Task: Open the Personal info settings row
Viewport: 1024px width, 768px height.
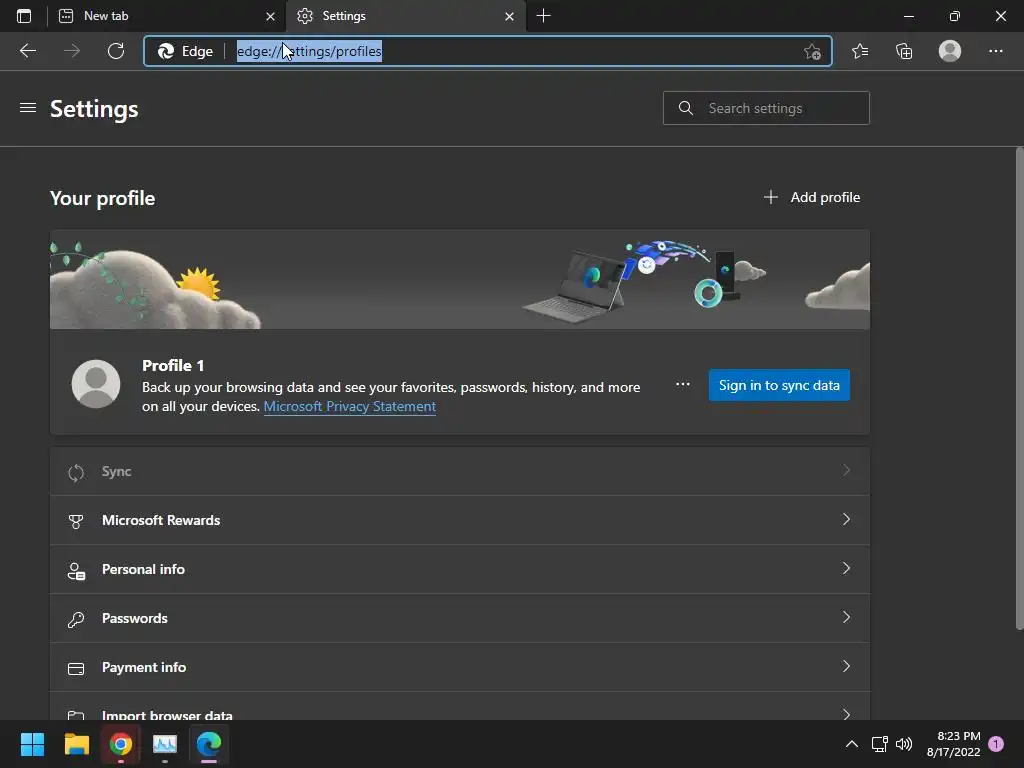Action: point(460,569)
